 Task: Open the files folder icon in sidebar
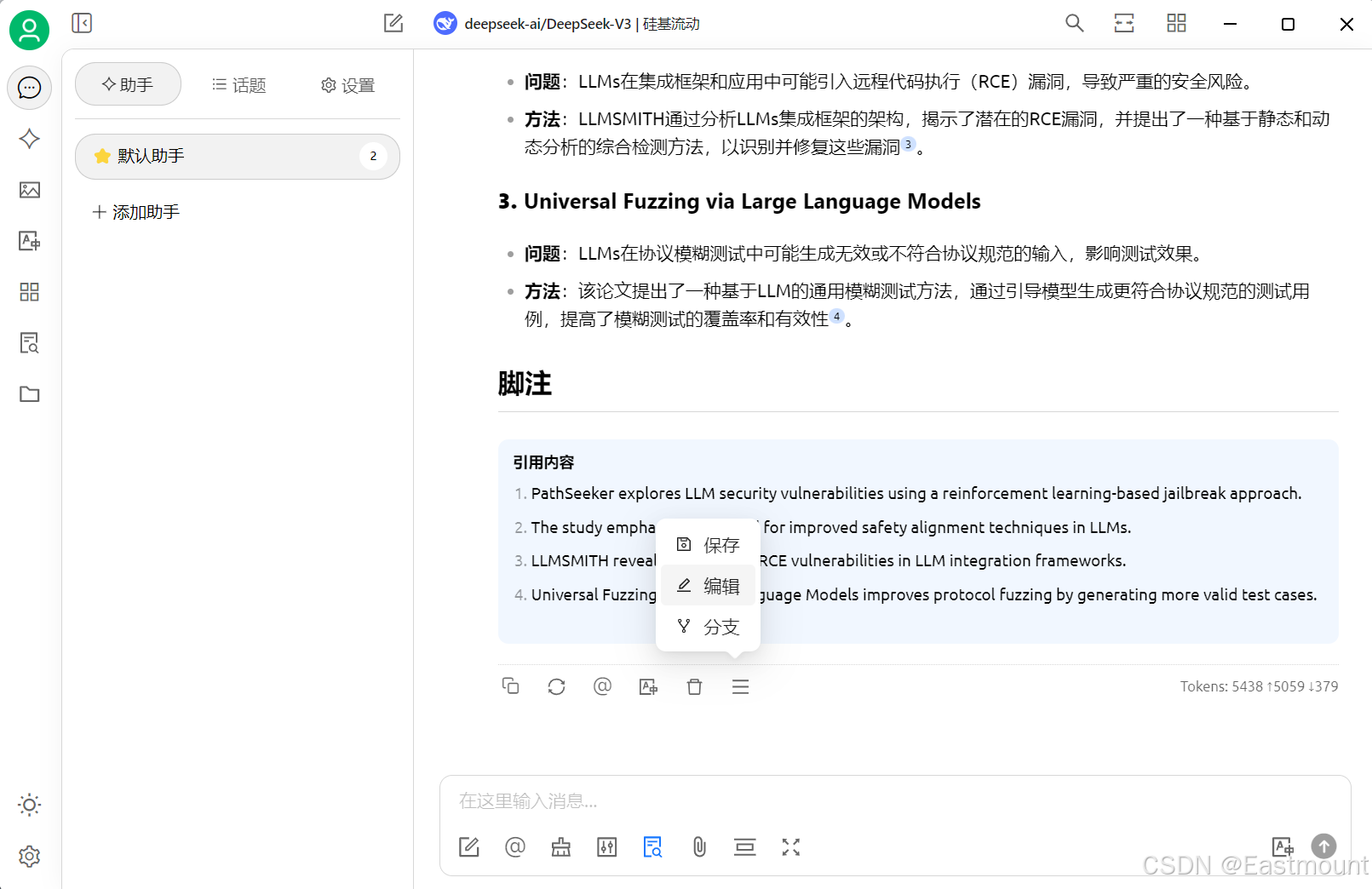30,394
